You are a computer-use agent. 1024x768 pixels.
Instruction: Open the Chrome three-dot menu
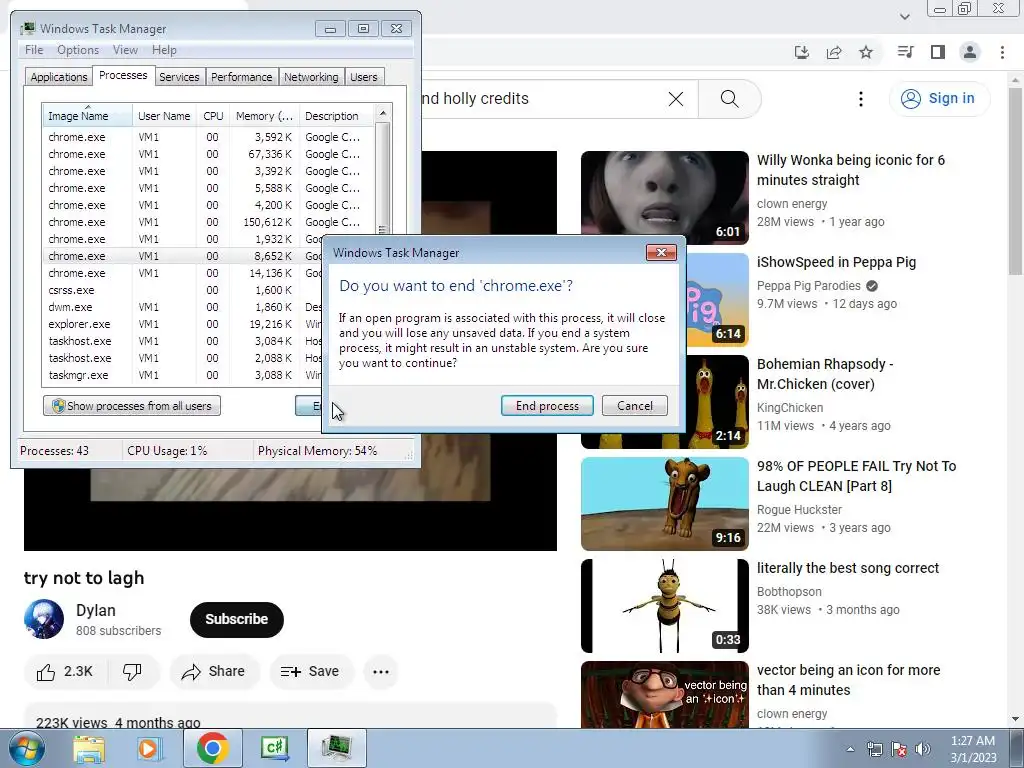[x=1002, y=52]
